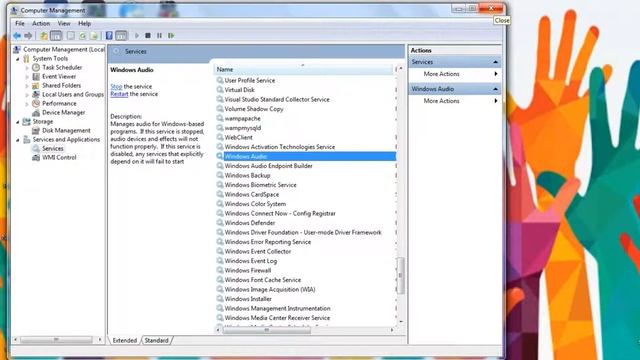Click the Restart Service toolbar icon
This screenshot has width=640, height=360.
coord(171,36)
